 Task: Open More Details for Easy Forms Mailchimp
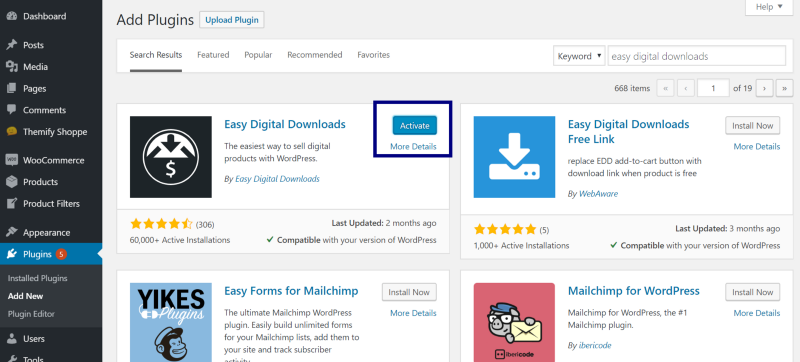(x=413, y=313)
